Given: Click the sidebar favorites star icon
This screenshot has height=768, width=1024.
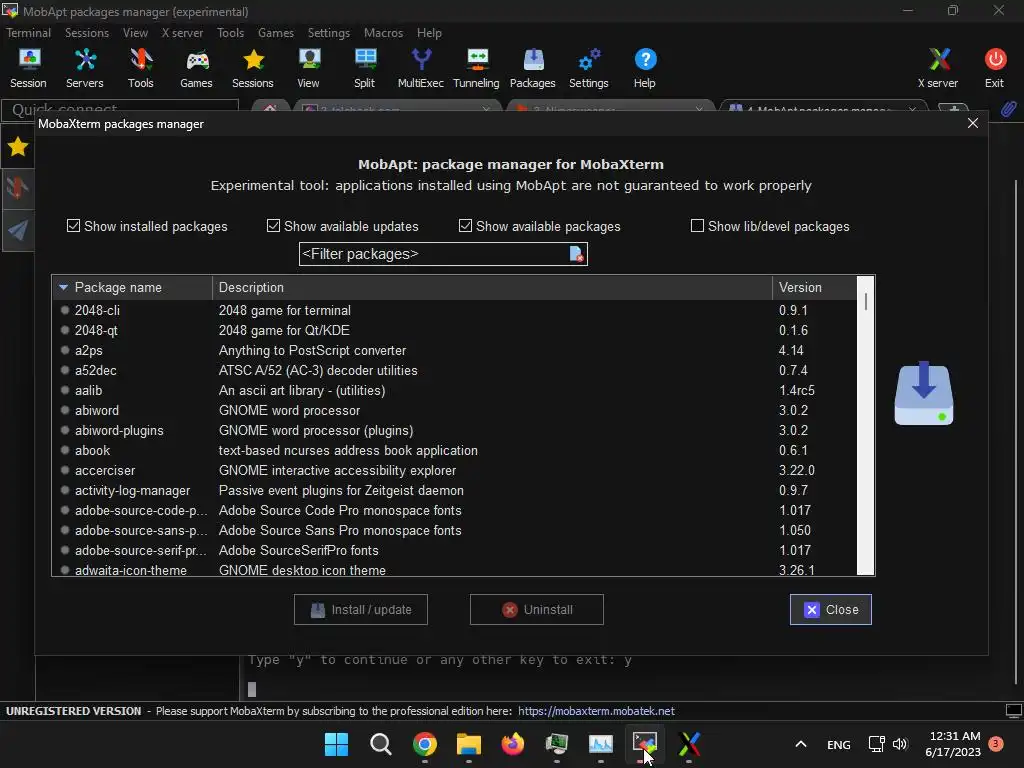Looking at the screenshot, I should (18, 147).
